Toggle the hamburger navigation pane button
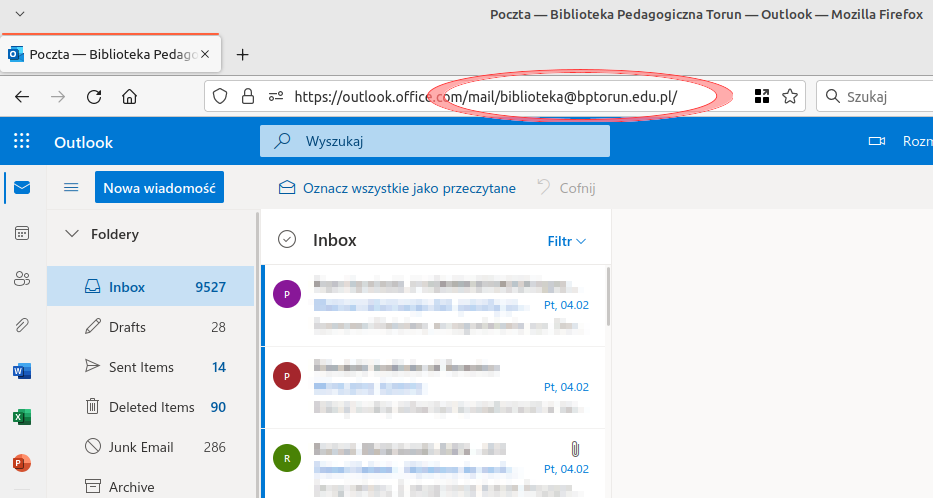This screenshot has width=933, height=498. (71, 187)
